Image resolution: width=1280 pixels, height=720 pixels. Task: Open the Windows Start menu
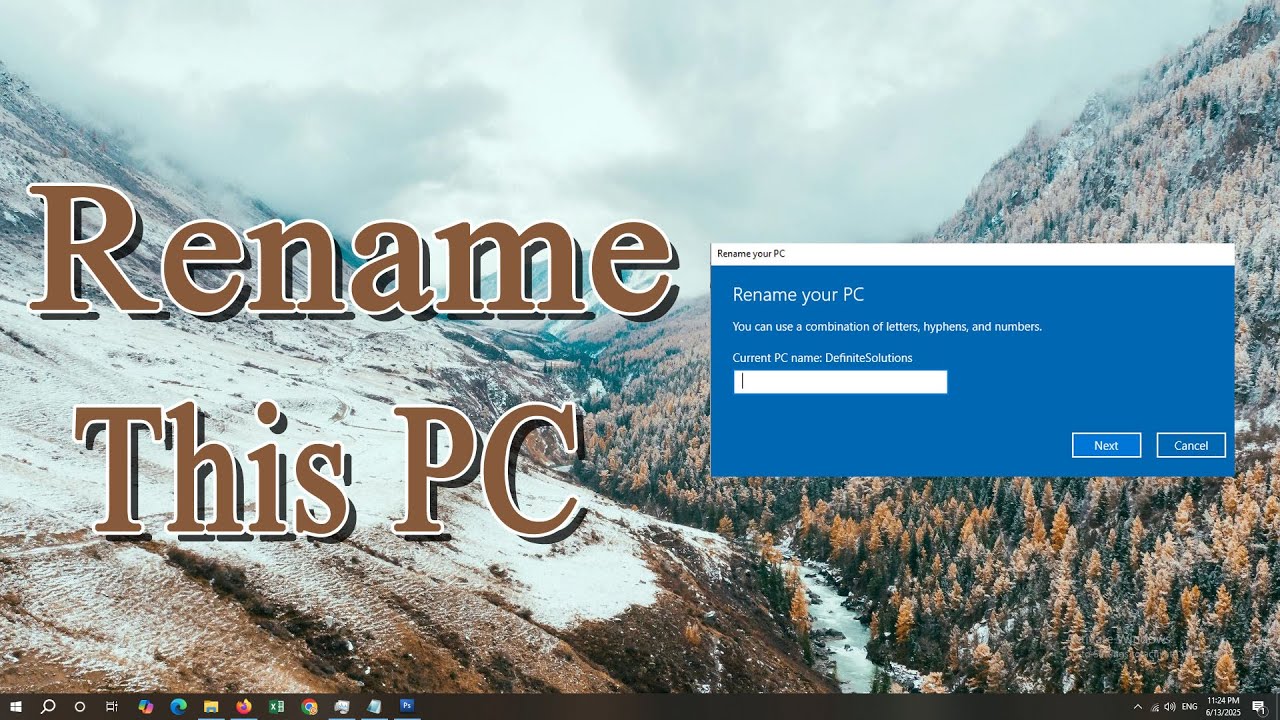pyautogui.click(x=16, y=706)
